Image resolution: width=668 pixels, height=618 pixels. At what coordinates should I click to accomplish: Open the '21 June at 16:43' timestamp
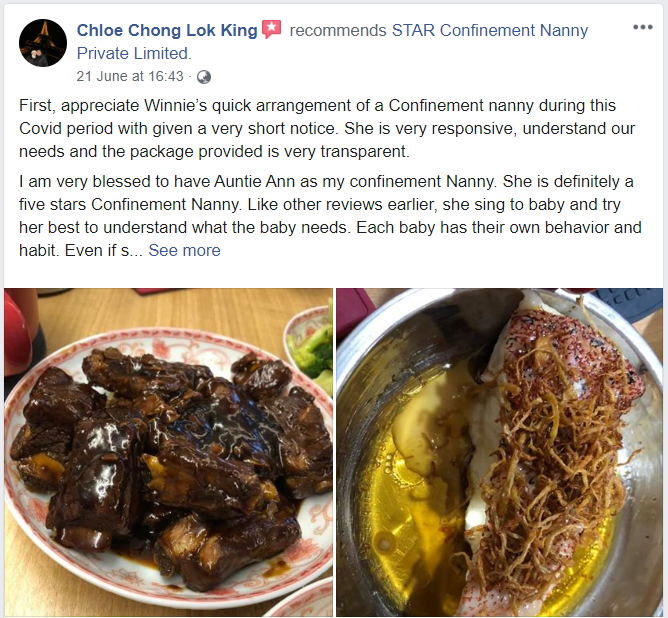(x=130, y=76)
